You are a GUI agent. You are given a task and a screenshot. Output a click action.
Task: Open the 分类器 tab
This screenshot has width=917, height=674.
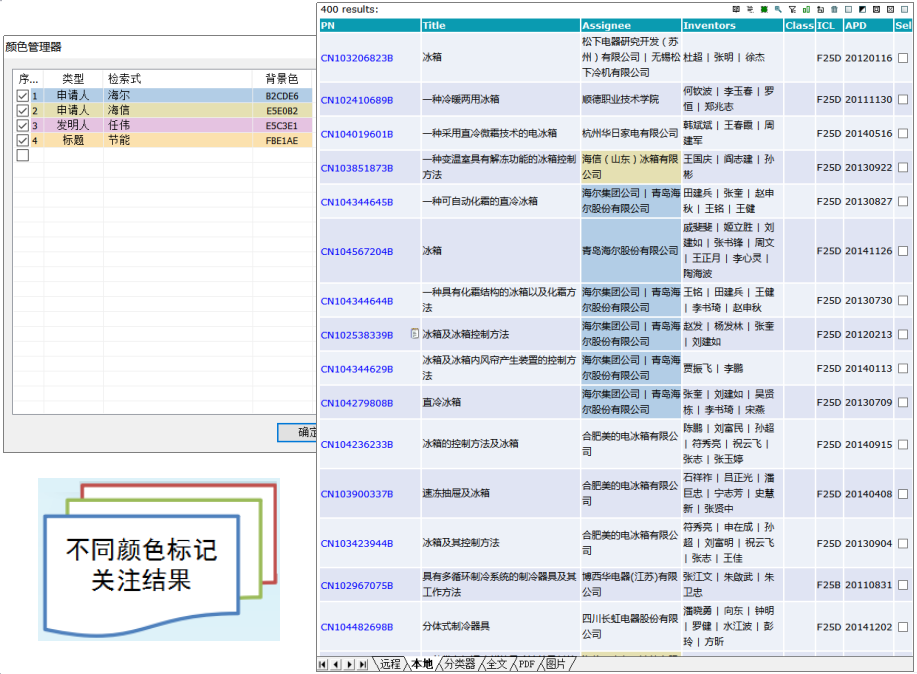coord(460,664)
